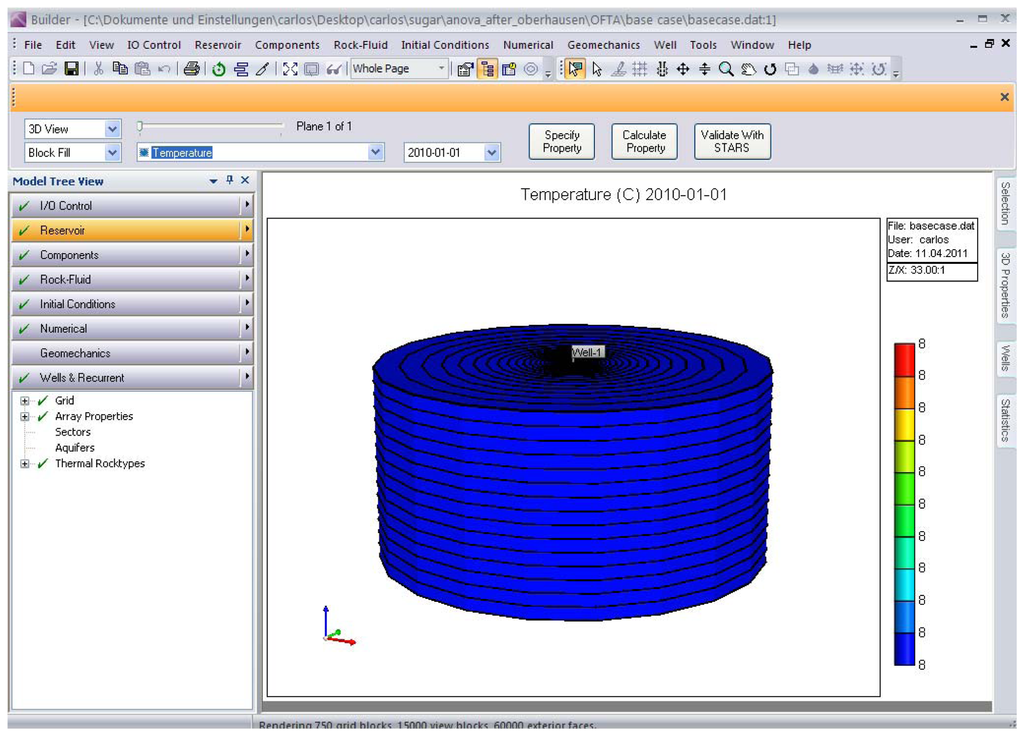Click the Print icon in toolbar
The image size is (1024, 736).
(x=191, y=69)
